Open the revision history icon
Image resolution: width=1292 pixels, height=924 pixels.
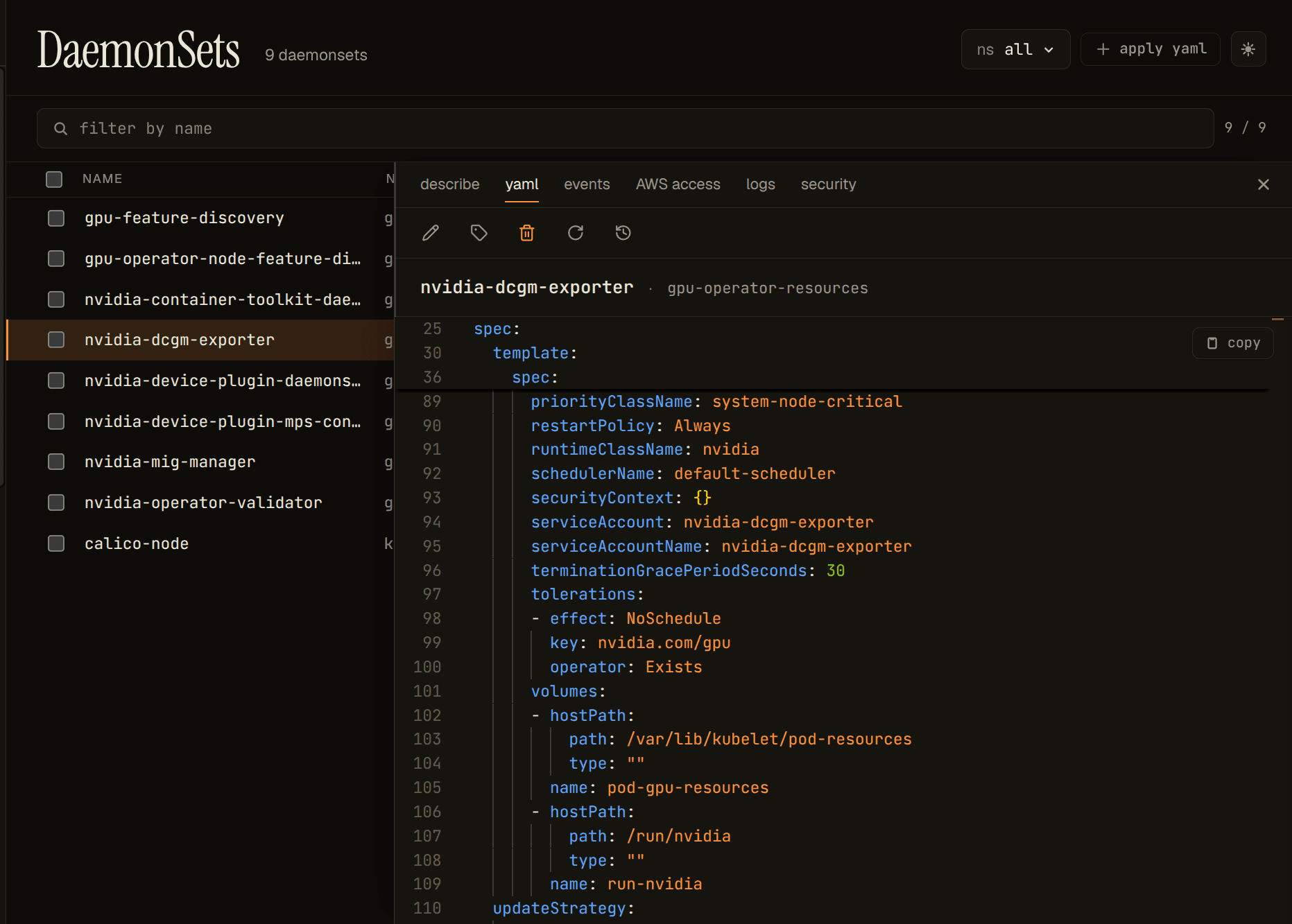pyautogui.click(x=623, y=233)
